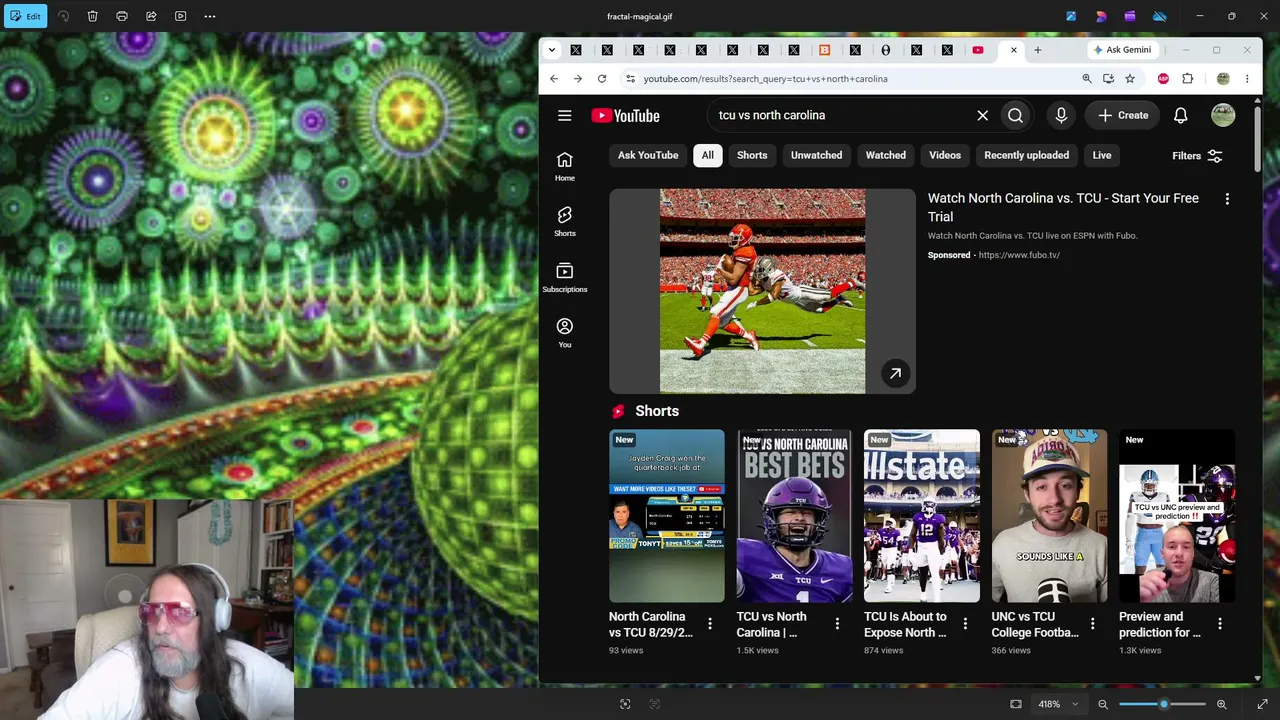Select the Recently uploaded chip
1280x720 pixels.
1026,155
